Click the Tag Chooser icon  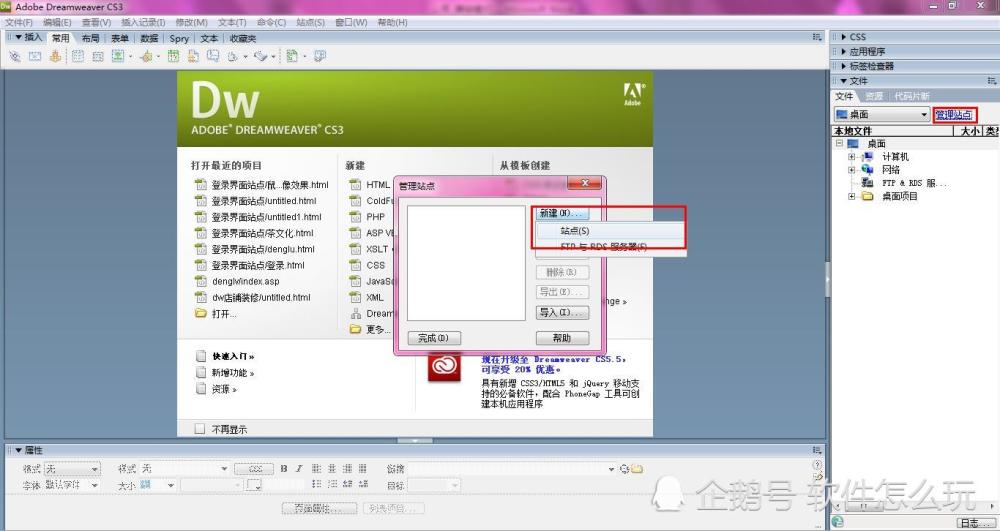[320, 57]
